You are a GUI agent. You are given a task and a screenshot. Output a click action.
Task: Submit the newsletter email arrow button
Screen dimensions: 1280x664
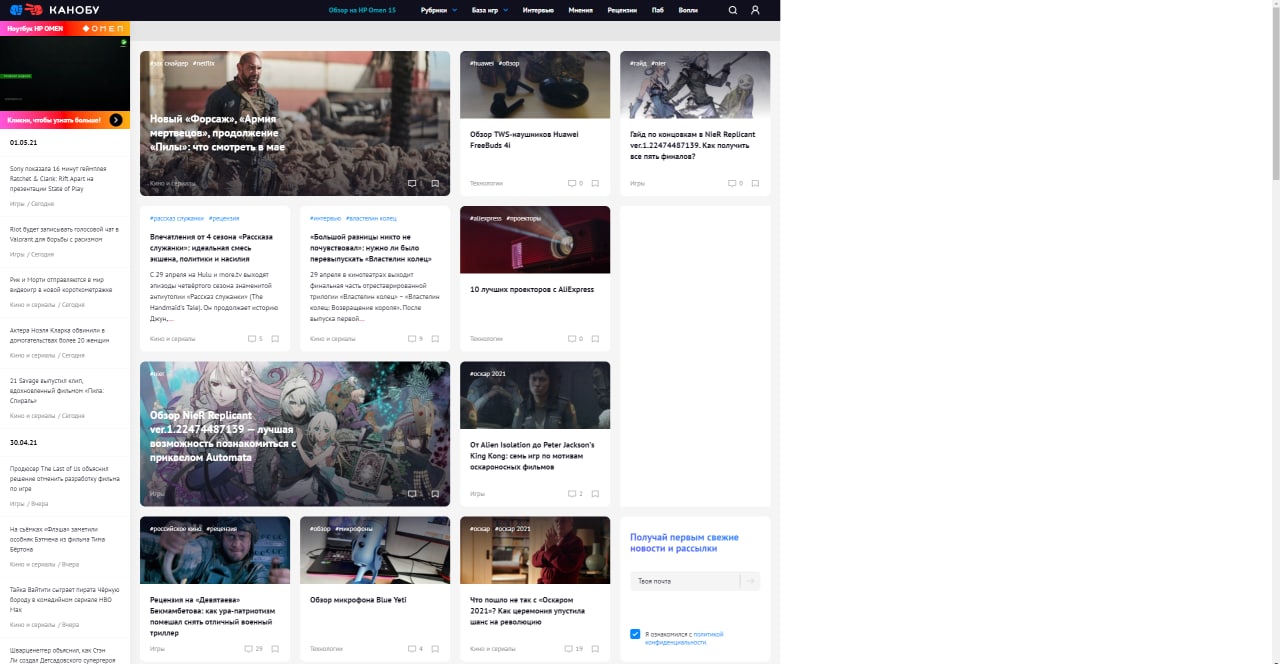pos(749,581)
